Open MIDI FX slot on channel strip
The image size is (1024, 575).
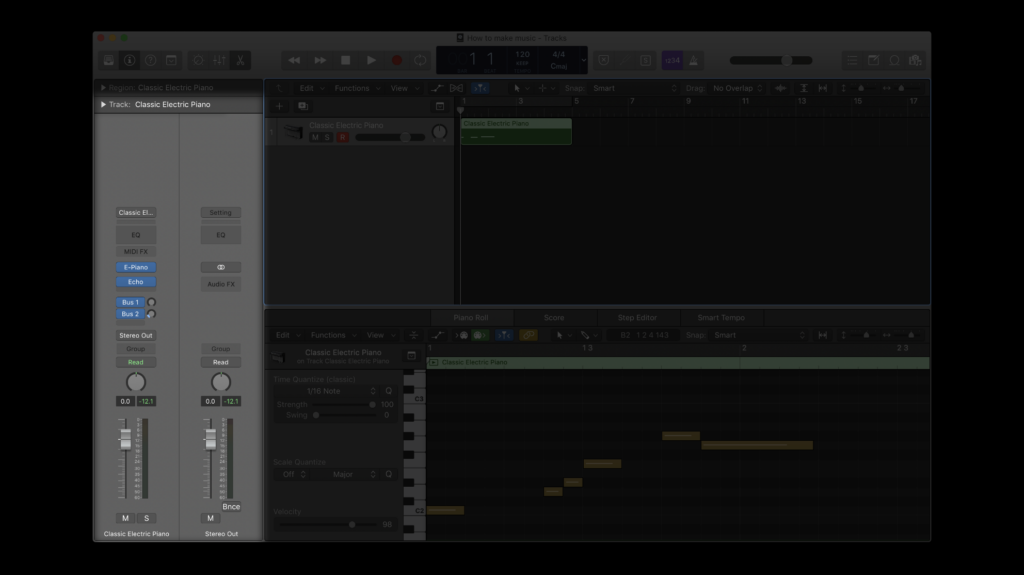pos(136,252)
